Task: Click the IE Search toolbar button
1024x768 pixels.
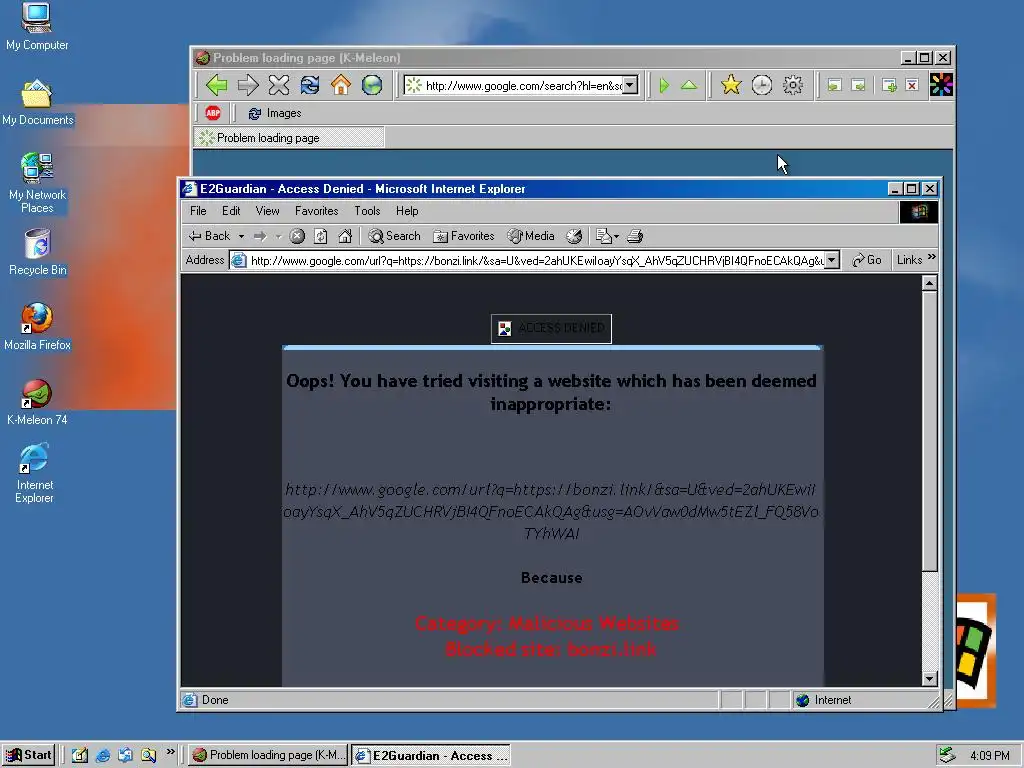Action: pos(394,236)
